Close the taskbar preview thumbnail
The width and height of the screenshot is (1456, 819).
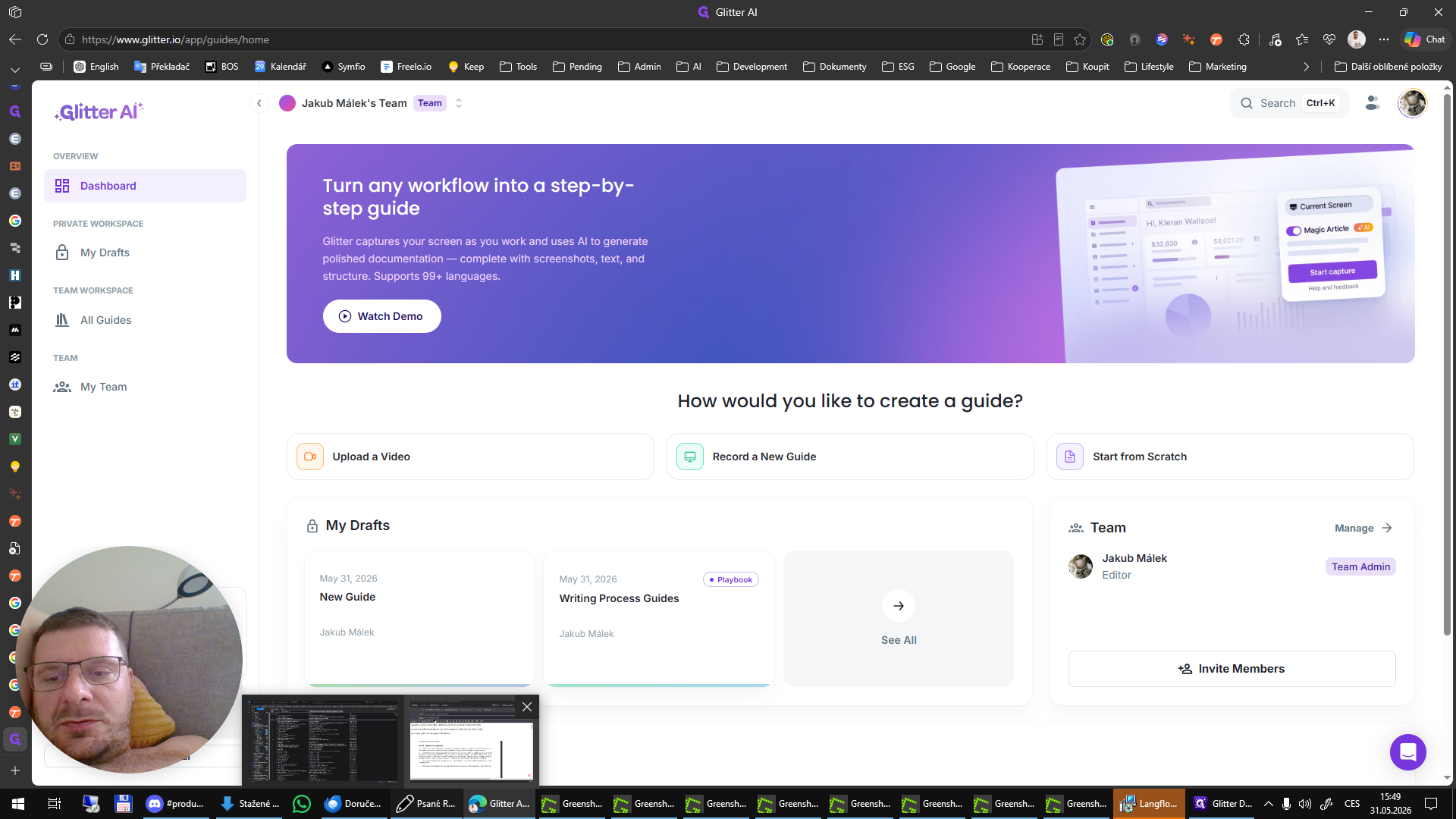pos(527,707)
